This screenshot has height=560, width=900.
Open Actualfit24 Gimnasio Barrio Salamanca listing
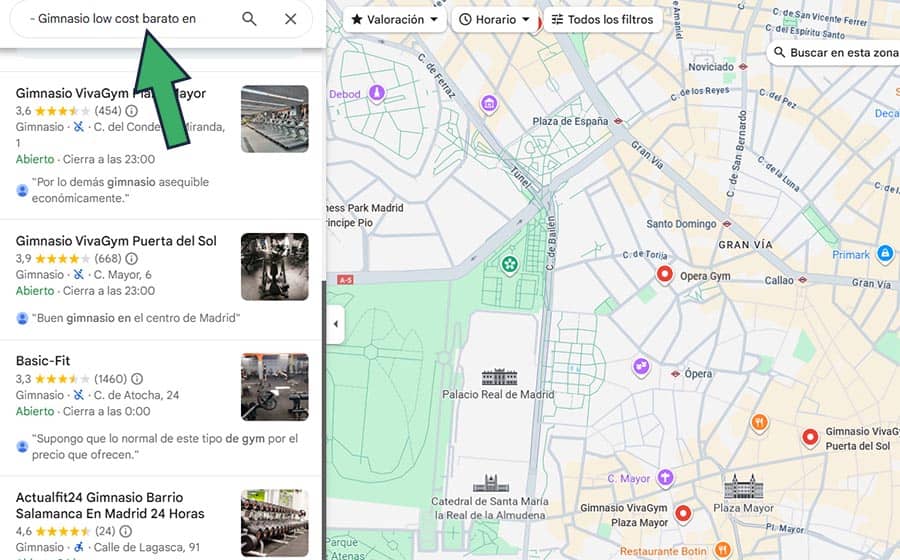coord(110,505)
